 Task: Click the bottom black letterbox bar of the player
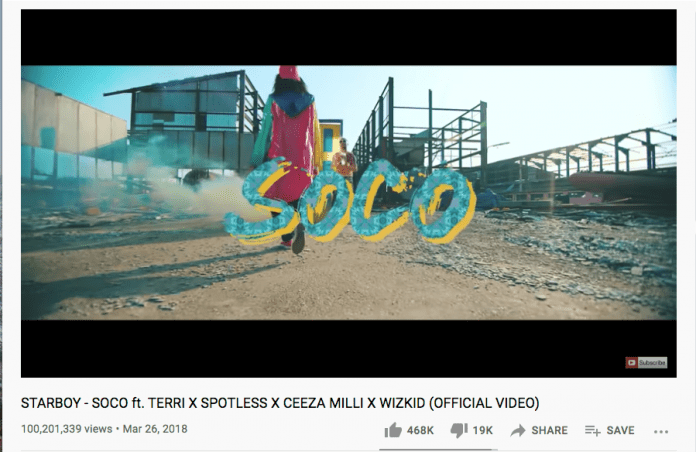tap(349, 349)
